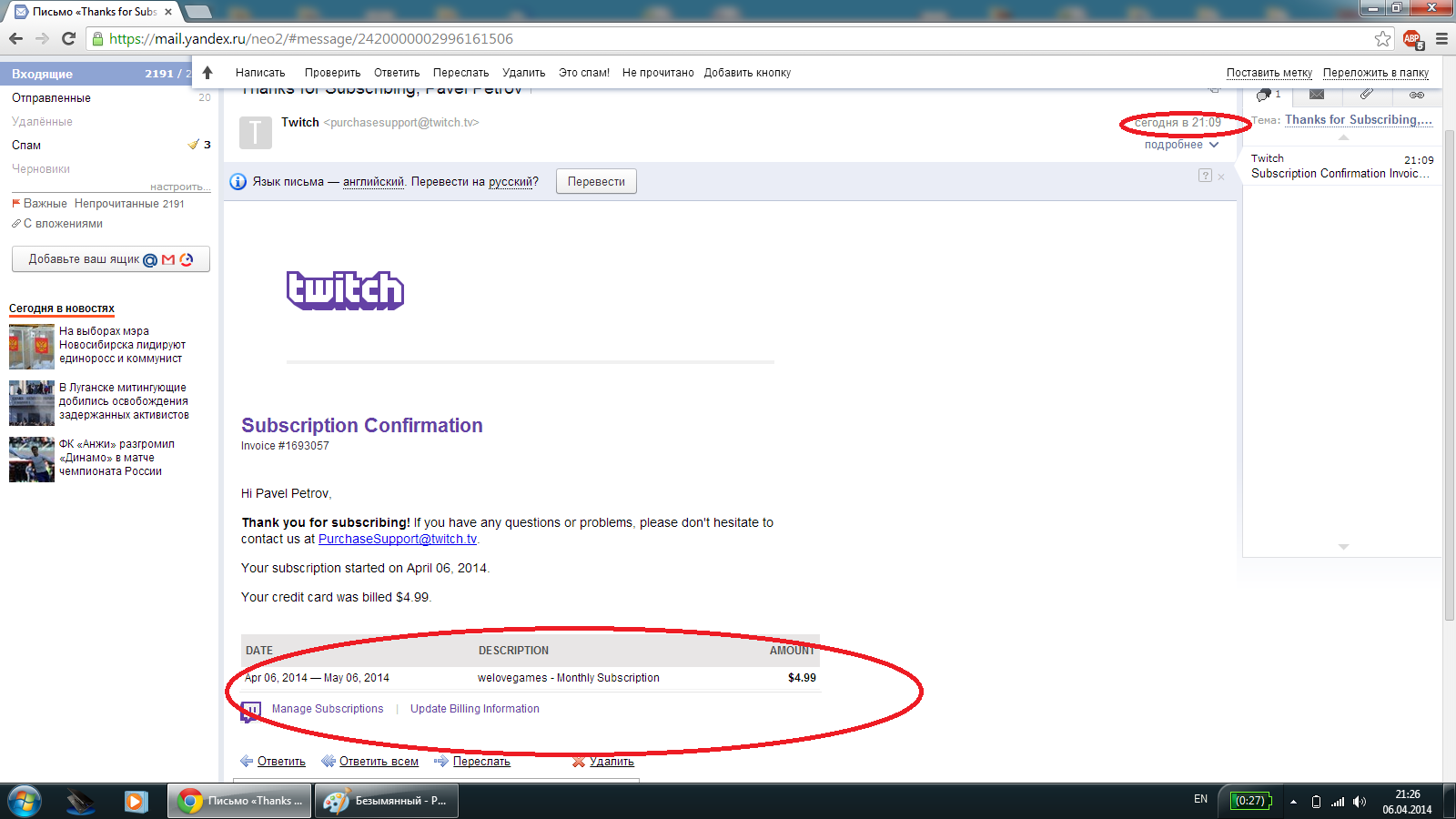Click Ответить всем below message
The image size is (1456, 819).
click(x=379, y=762)
